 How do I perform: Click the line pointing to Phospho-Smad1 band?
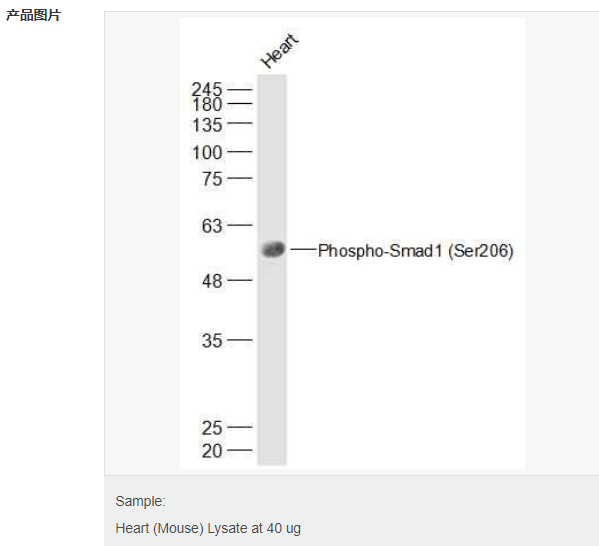coord(303,250)
